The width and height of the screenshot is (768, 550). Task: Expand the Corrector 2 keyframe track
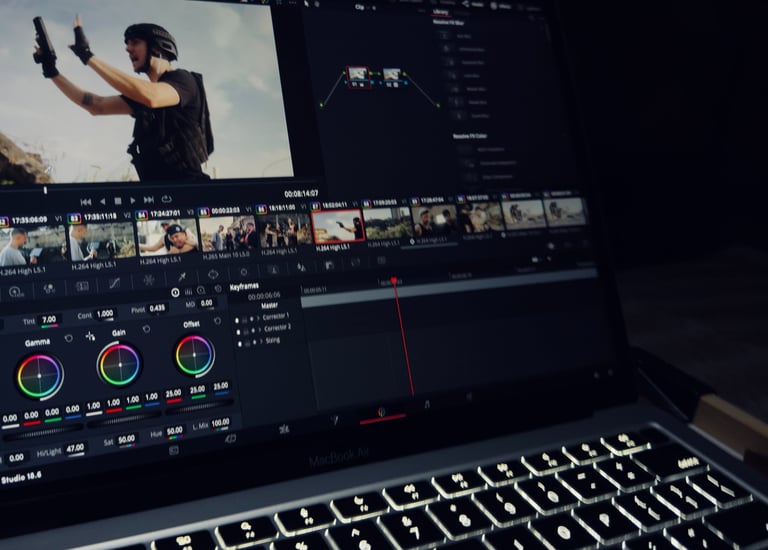pos(260,330)
